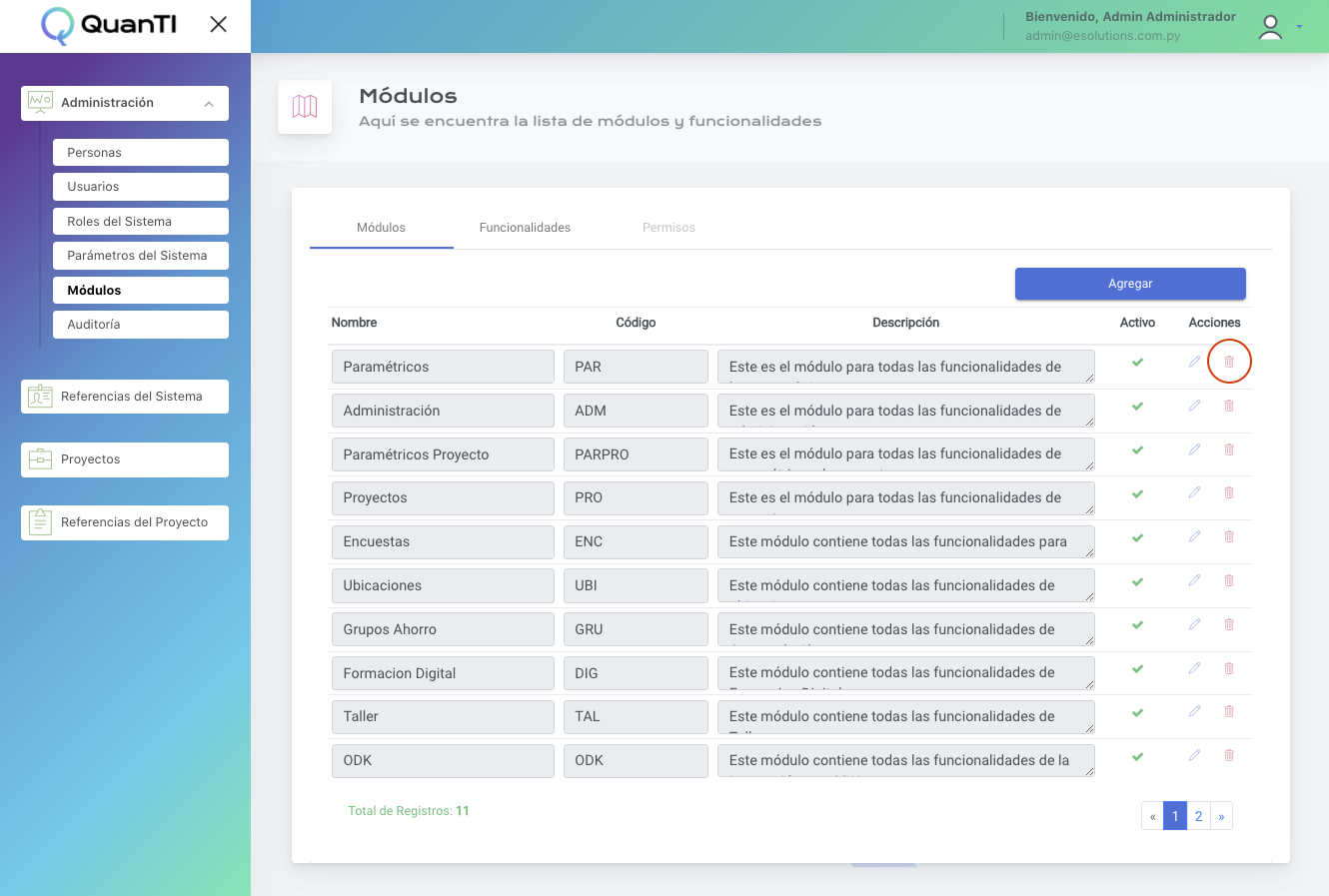Select the Módulos tab
Image resolution: width=1329 pixels, height=896 pixels.
click(381, 228)
